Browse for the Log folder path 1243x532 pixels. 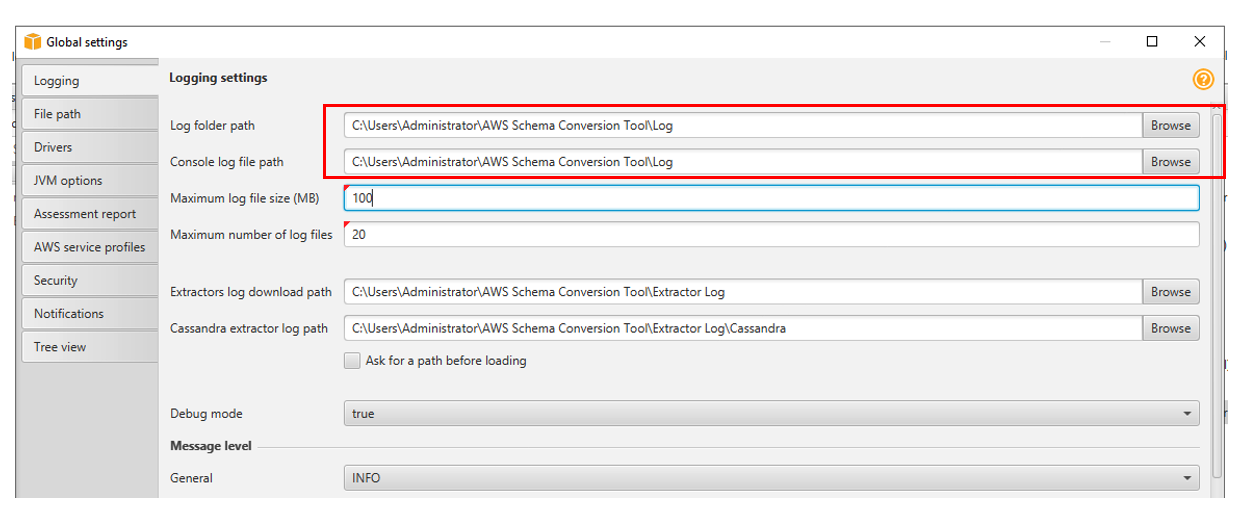pos(1171,125)
